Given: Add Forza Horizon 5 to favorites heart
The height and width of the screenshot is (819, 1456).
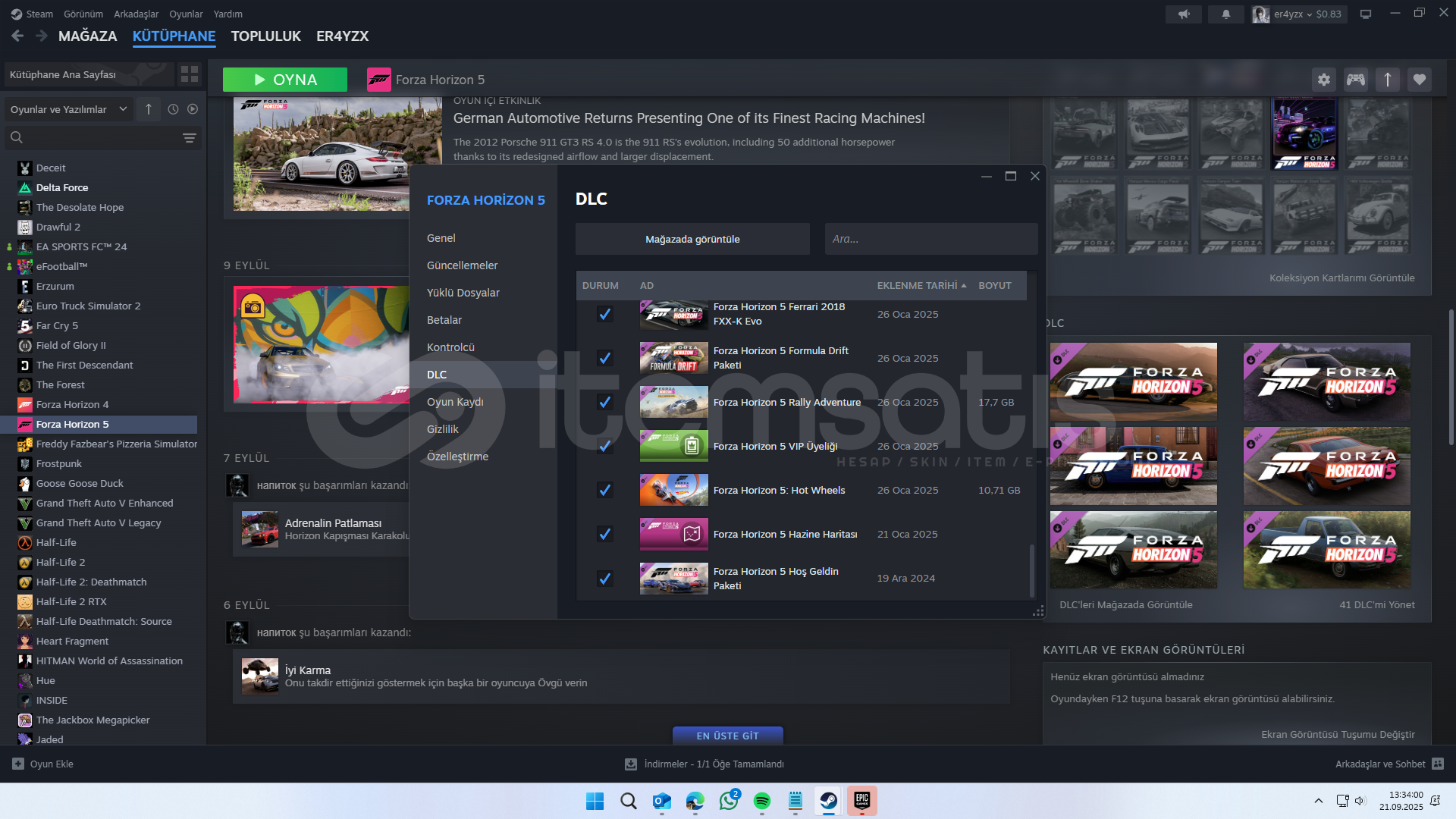Looking at the screenshot, I should pos(1419,80).
